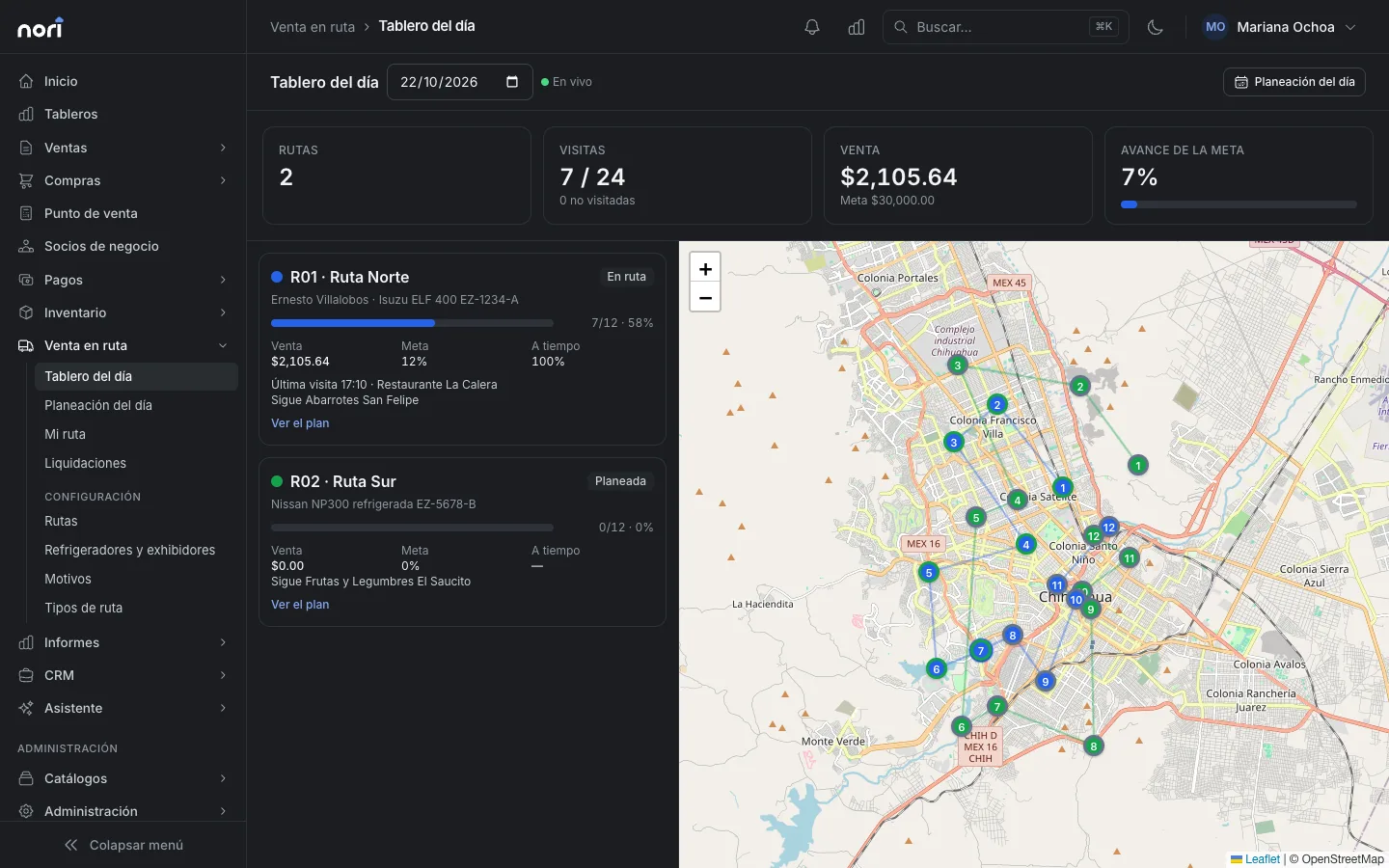Open Mariana Ochoa account dropdown chevron
Image resolution: width=1389 pixels, height=868 pixels.
click(1350, 27)
